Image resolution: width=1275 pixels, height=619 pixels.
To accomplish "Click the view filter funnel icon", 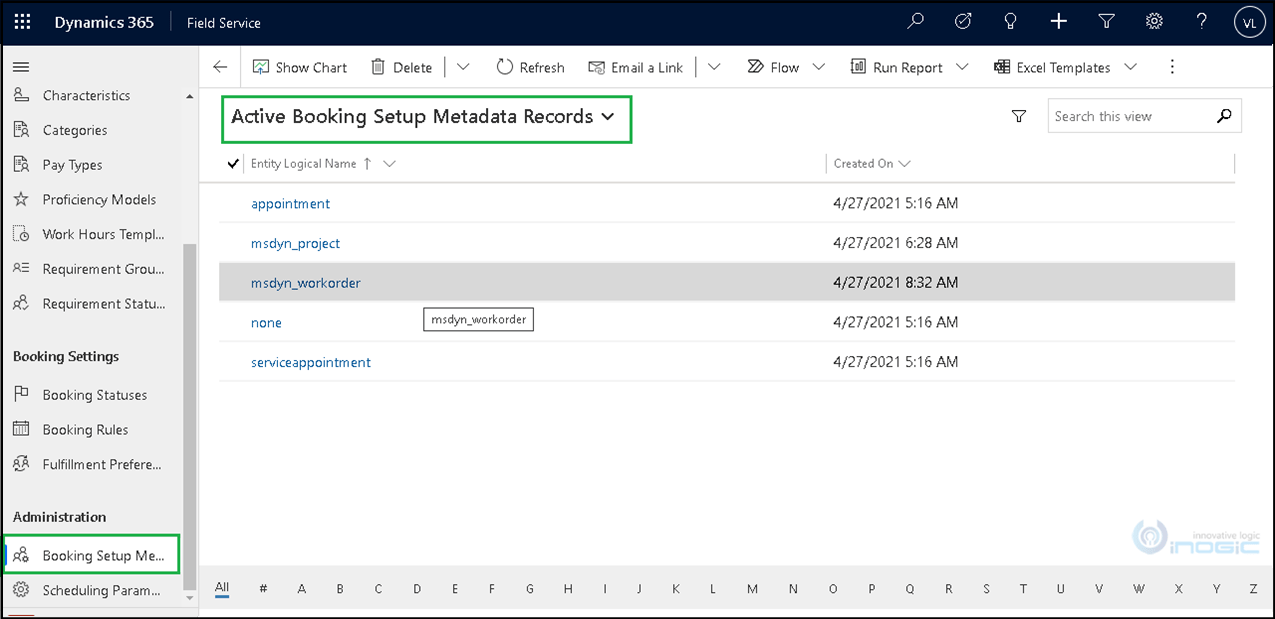I will [x=1019, y=116].
